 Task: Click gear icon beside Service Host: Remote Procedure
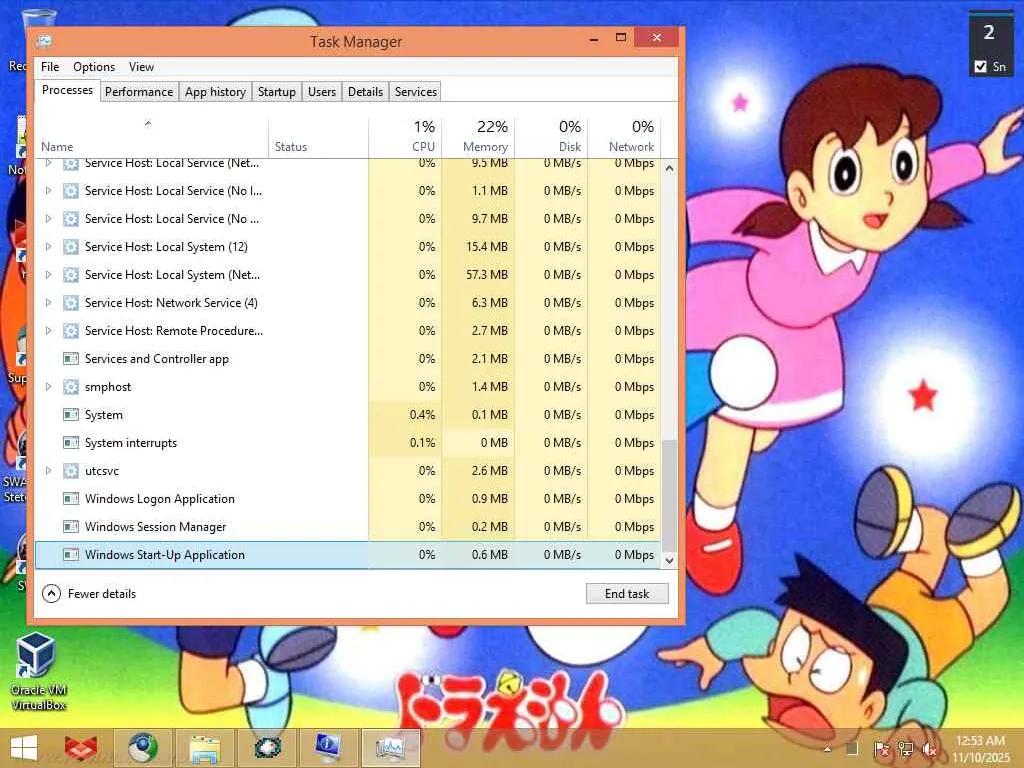(x=71, y=331)
